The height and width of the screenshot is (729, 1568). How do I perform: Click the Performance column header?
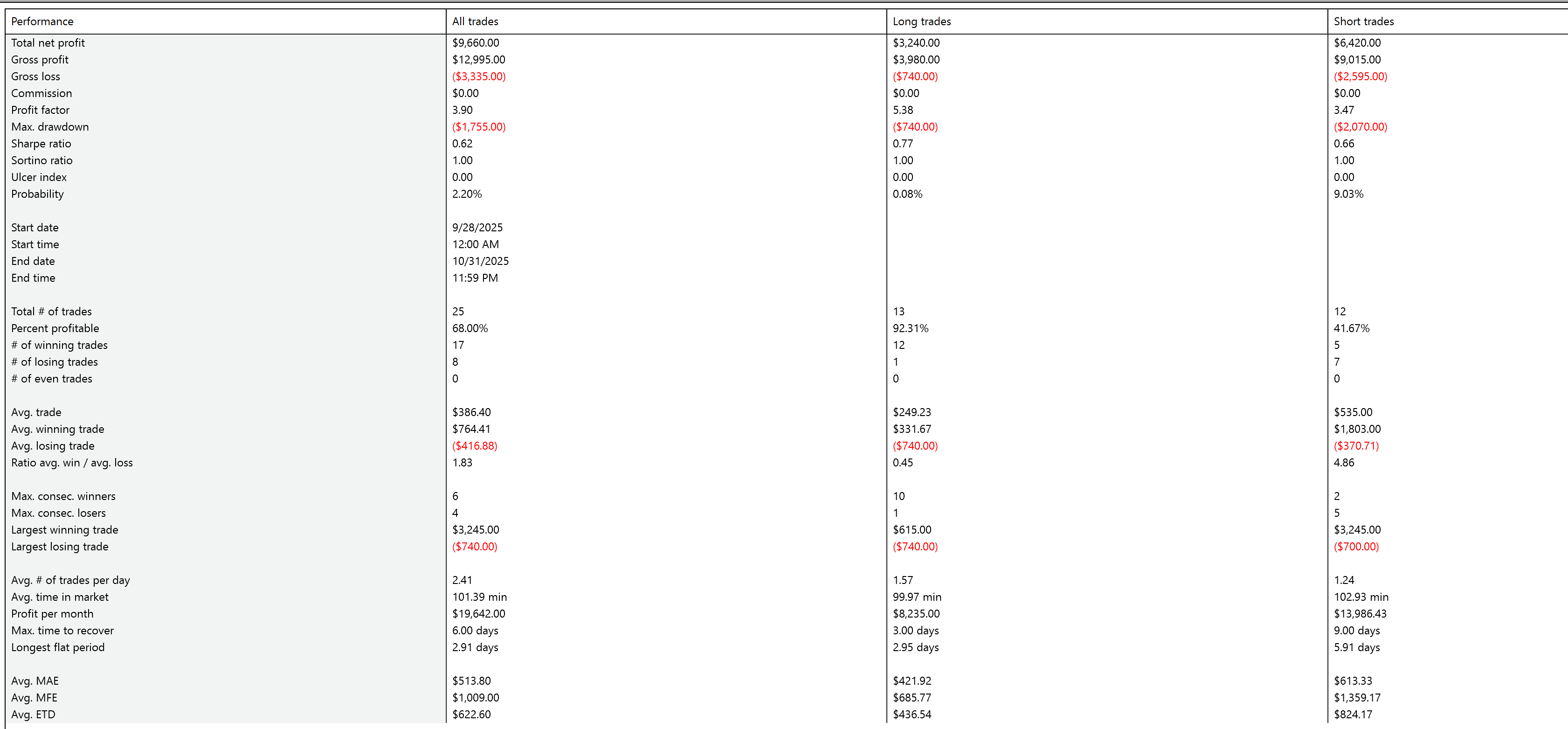click(x=42, y=21)
